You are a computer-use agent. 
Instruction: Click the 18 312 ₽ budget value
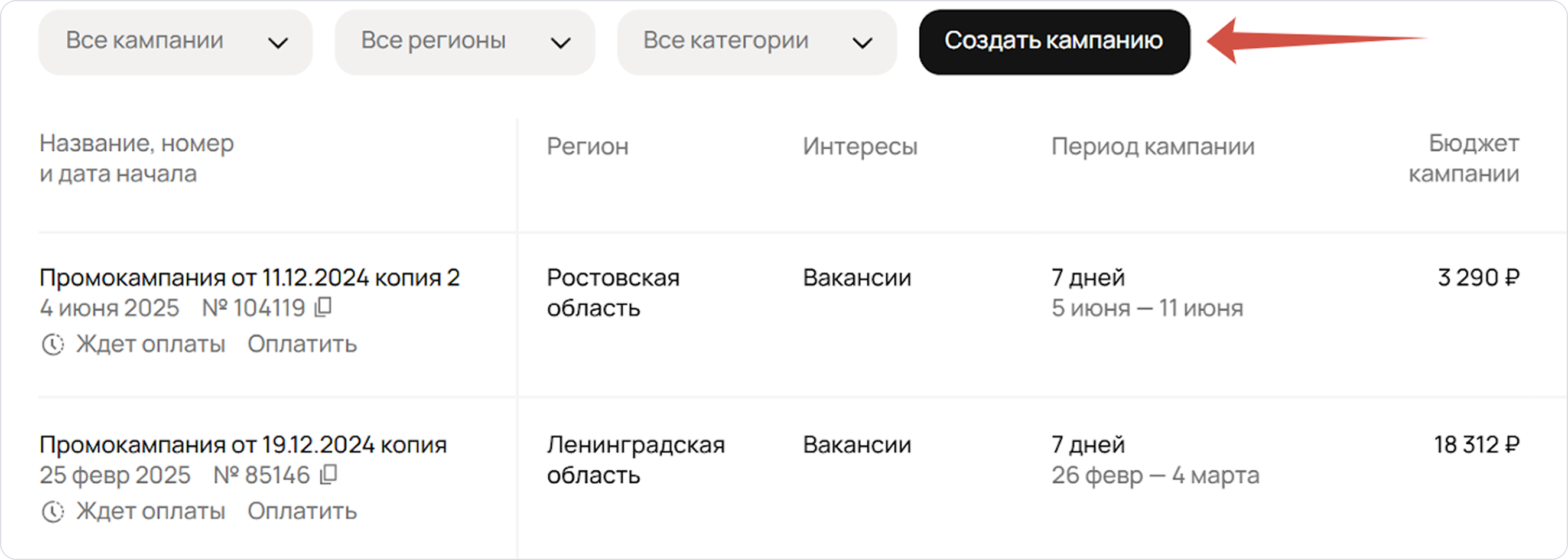point(1476,445)
